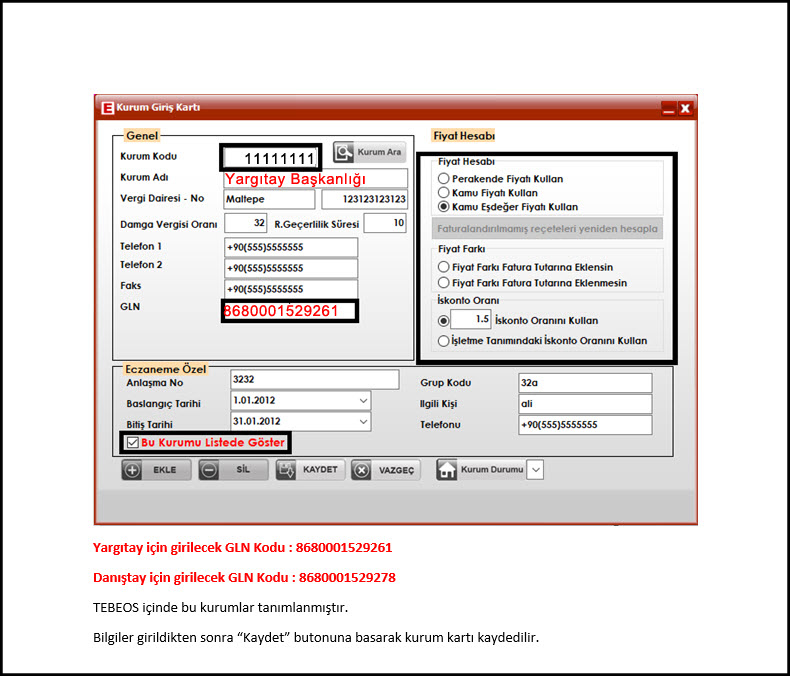790x676 pixels.
Task: Close the Kurum Giriş Kartı window
Action: click(x=685, y=108)
